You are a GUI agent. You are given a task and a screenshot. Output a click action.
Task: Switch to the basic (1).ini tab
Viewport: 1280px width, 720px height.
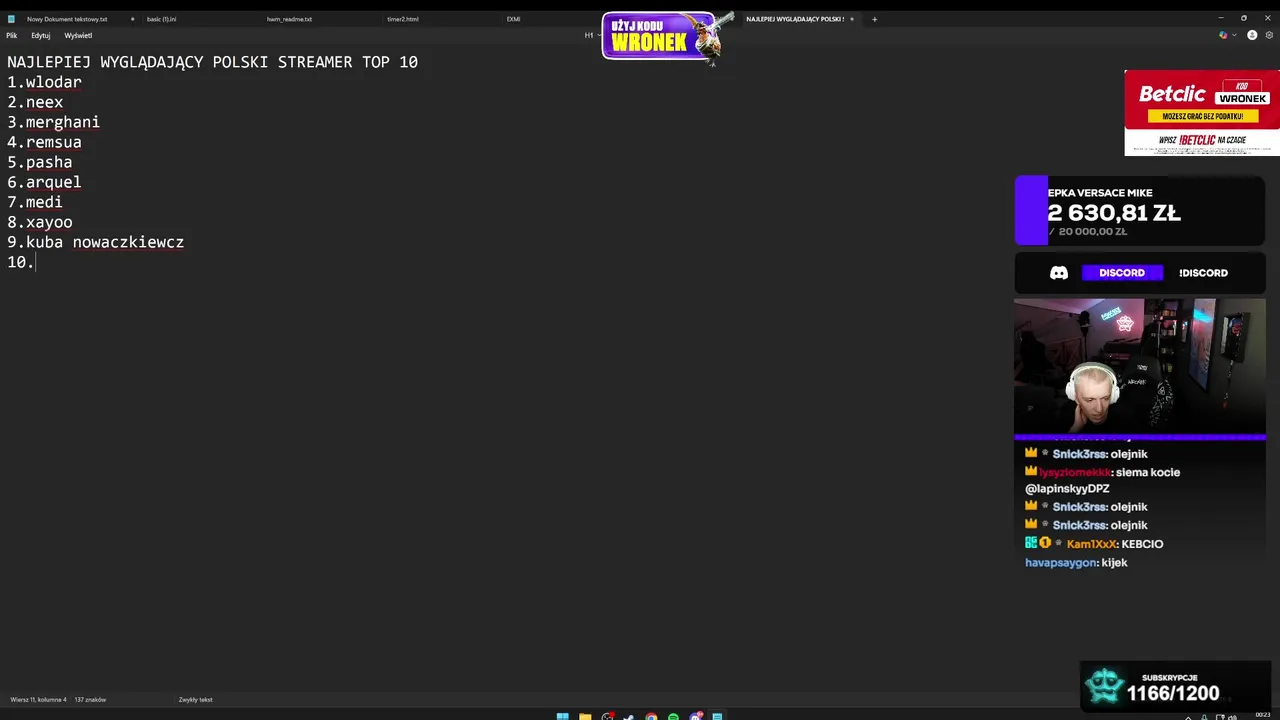(161, 19)
